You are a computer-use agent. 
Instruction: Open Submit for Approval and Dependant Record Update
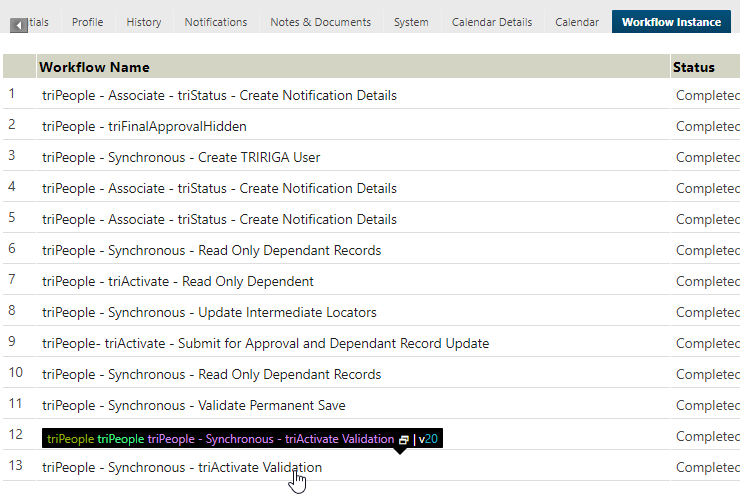(266, 343)
